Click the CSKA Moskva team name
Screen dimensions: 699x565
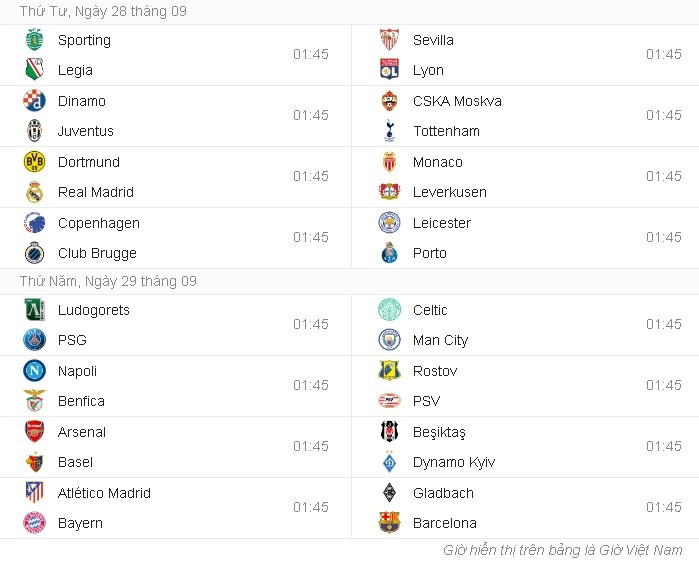click(x=457, y=101)
